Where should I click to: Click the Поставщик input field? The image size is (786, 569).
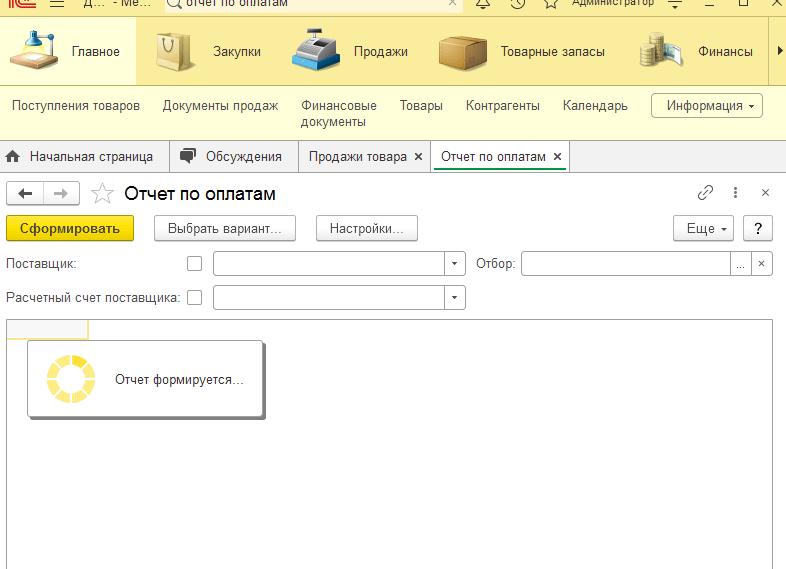pos(329,264)
